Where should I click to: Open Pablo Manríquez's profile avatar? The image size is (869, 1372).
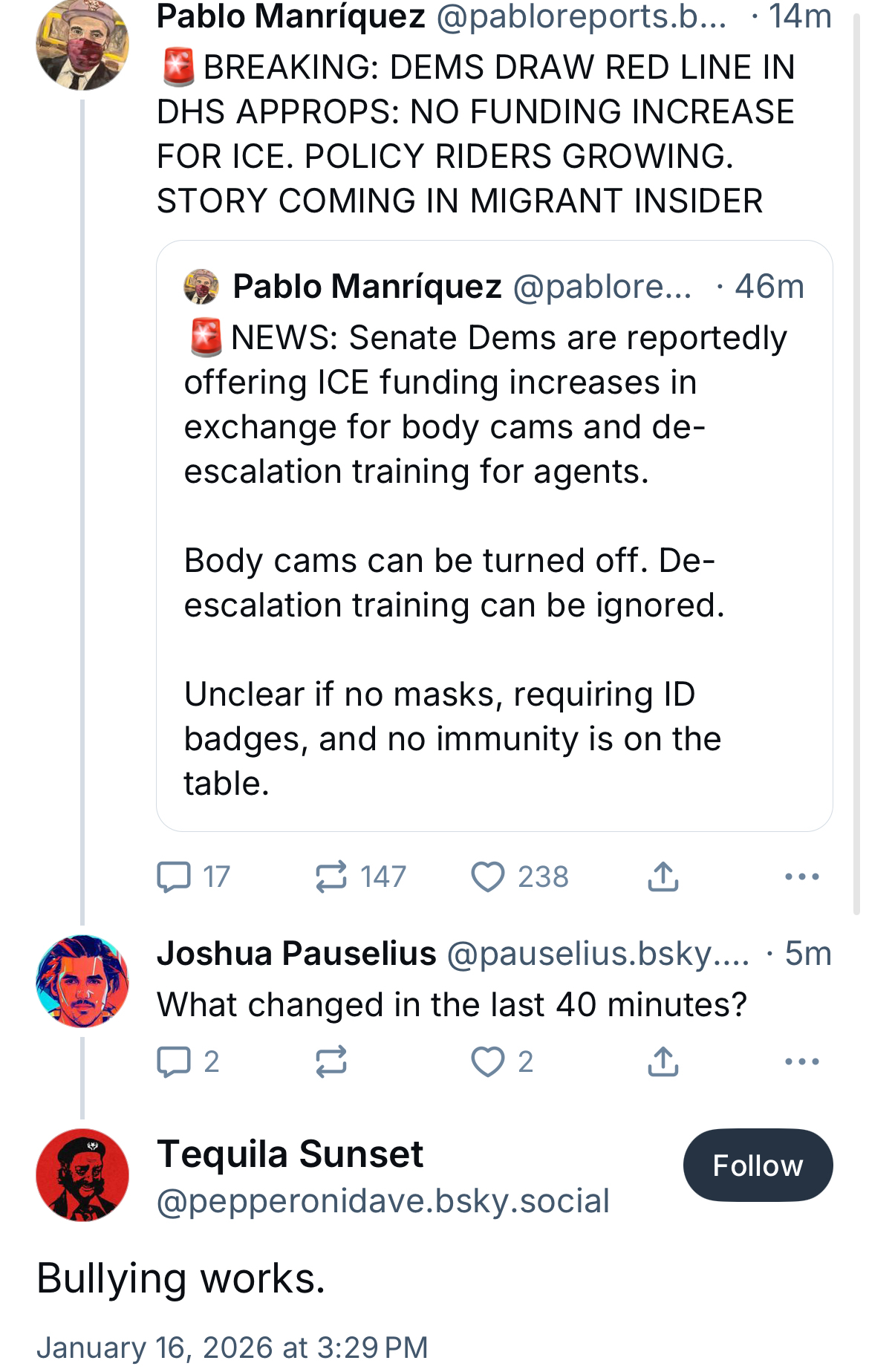coord(82,45)
